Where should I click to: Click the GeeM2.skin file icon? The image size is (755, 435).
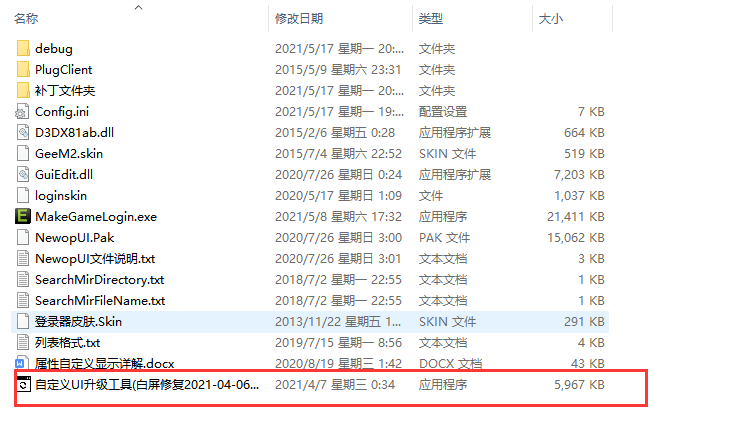tap(23, 154)
